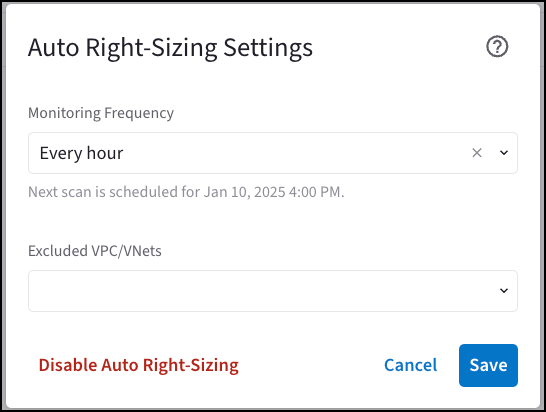This screenshot has width=546, height=412.
Task: Save the Auto Right-Sizing settings
Action: (488, 365)
